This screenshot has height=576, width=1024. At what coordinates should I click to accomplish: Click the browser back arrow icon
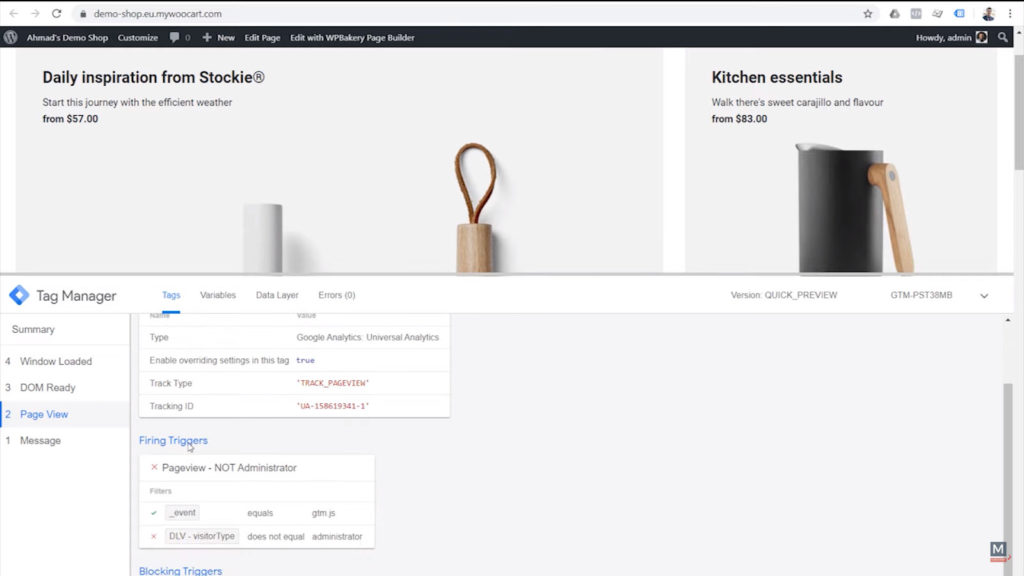click(x=14, y=15)
